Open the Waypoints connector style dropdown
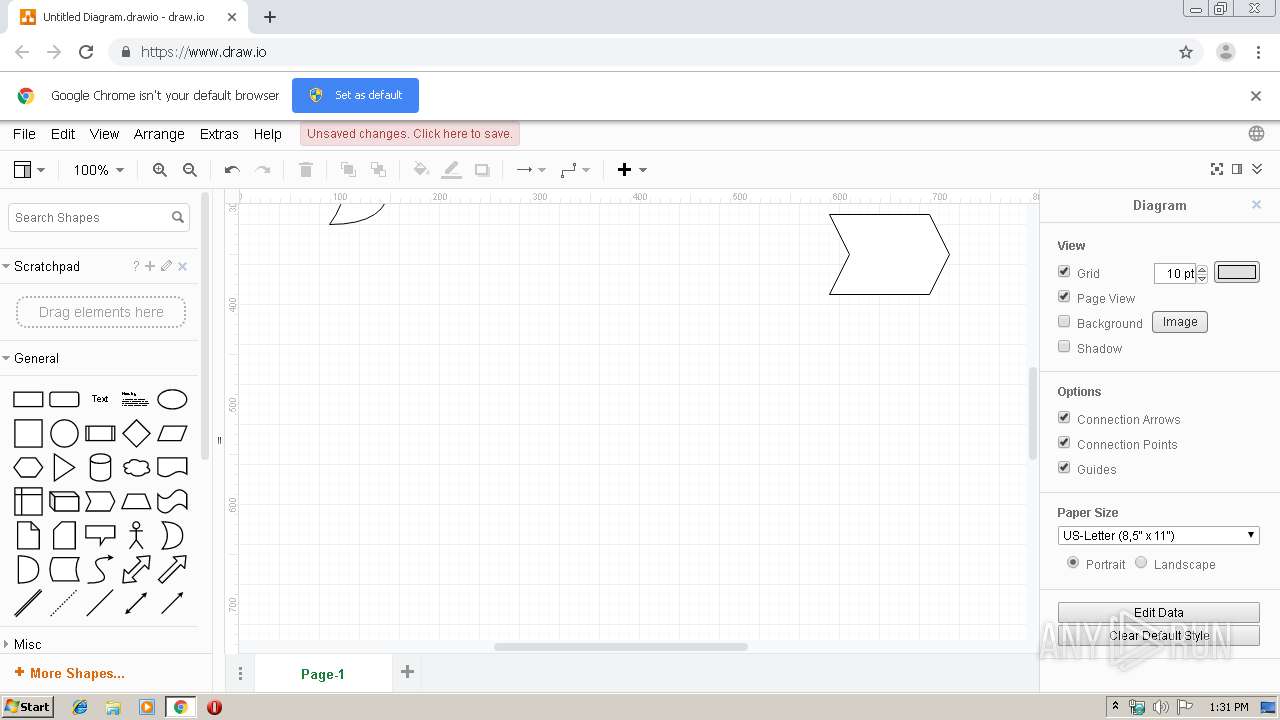1280x720 pixels. [575, 170]
